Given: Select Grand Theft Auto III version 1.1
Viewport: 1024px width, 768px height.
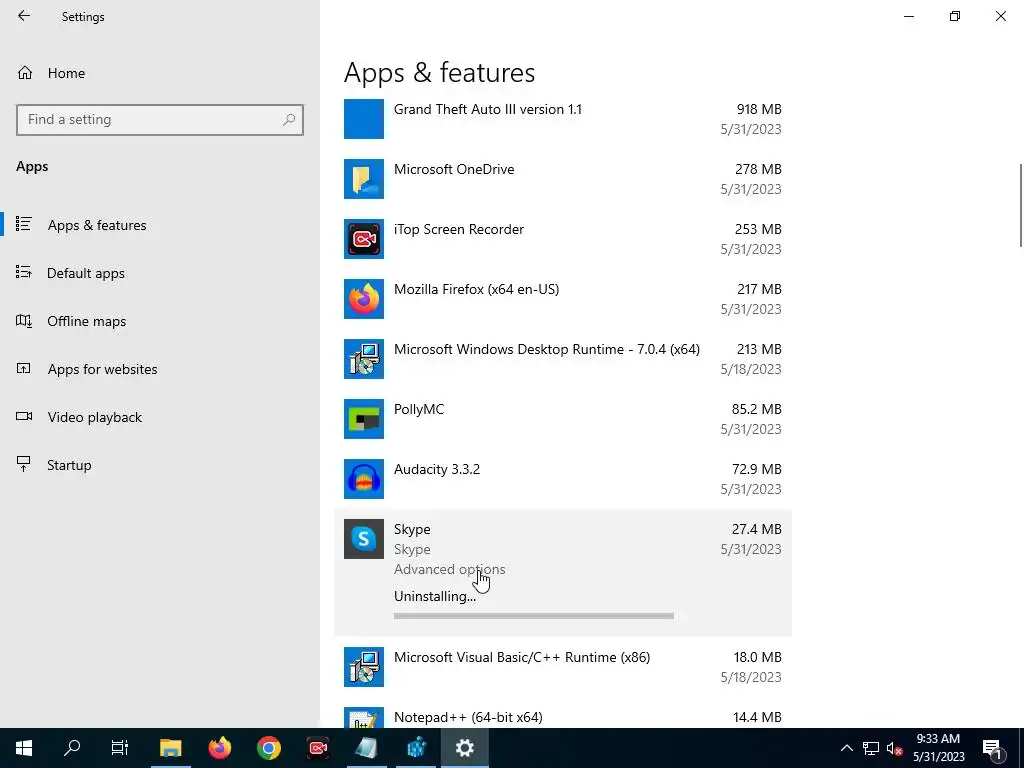Looking at the screenshot, I should tap(563, 119).
